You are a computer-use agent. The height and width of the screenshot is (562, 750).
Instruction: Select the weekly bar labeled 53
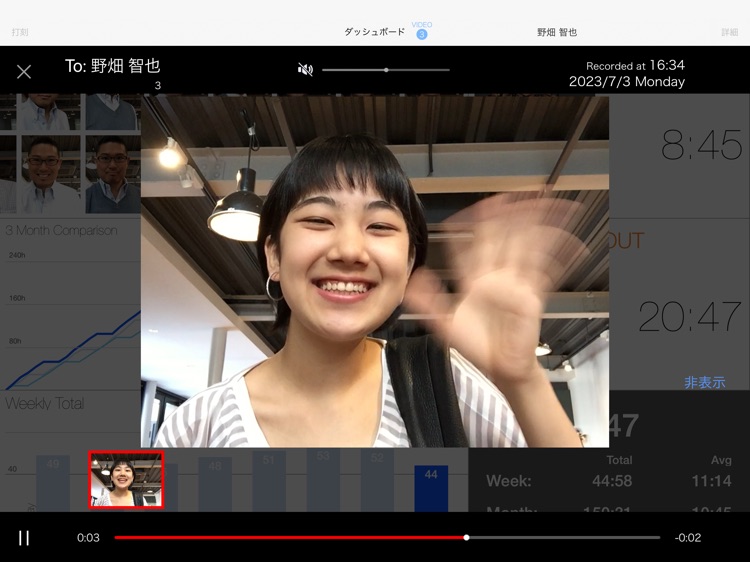coord(323,480)
